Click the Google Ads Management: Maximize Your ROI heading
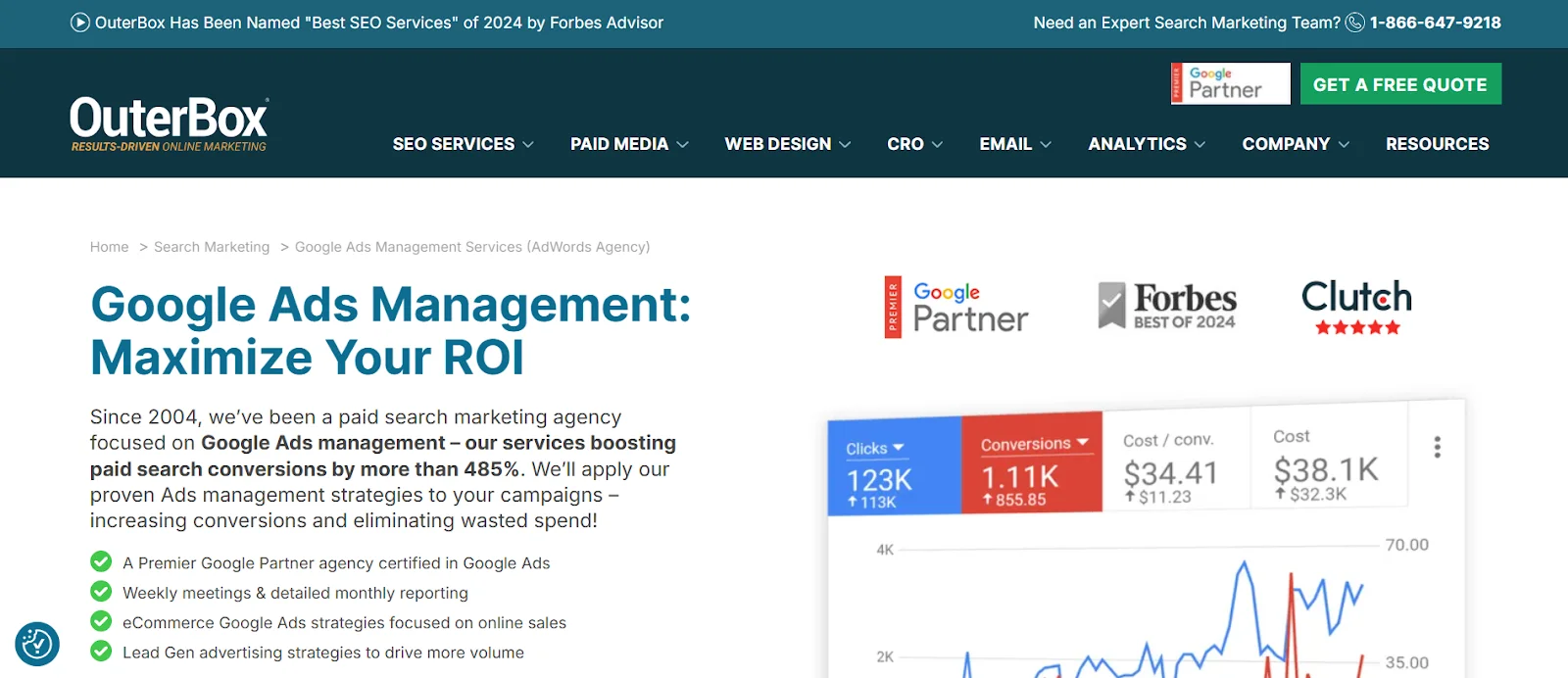This screenshot has width=1568, height=678. click(391, 331)
